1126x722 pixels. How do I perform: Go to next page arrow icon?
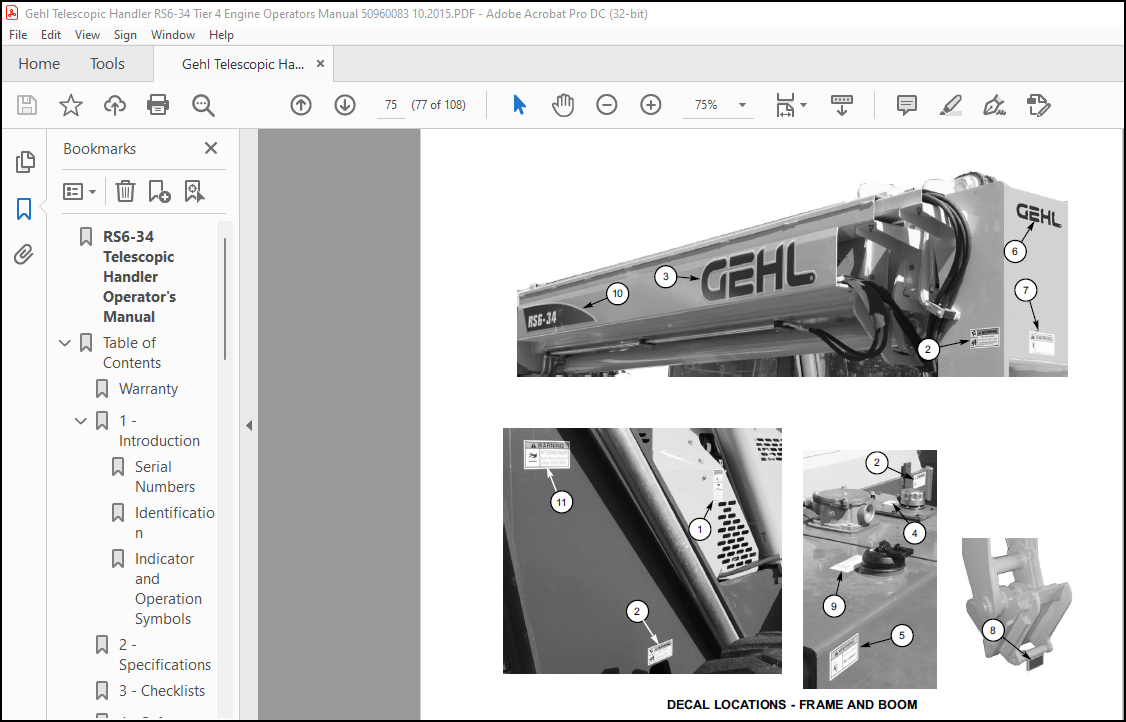[345, 105]
